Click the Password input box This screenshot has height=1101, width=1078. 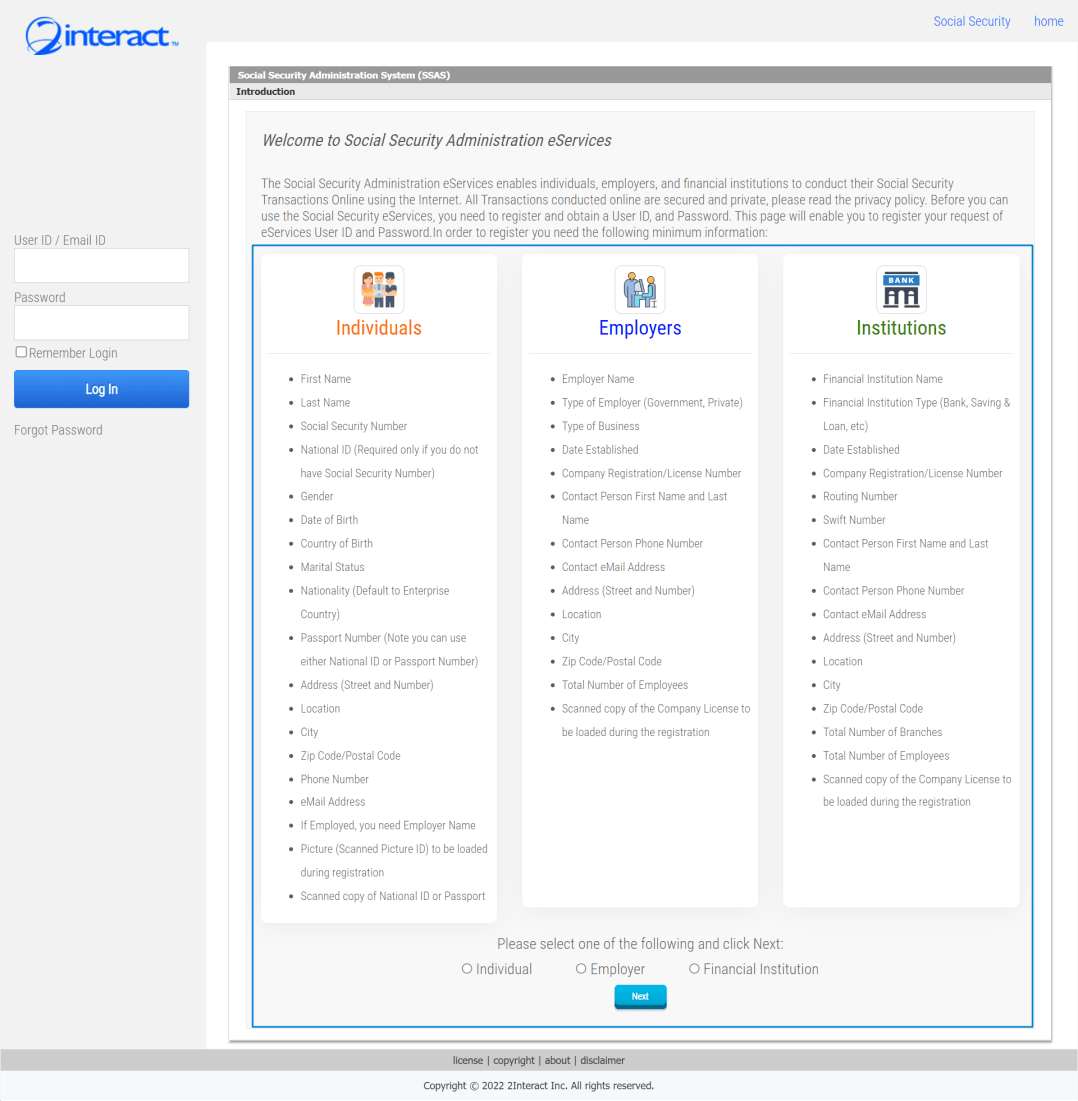pyautogui.click(x=101, y=322)
